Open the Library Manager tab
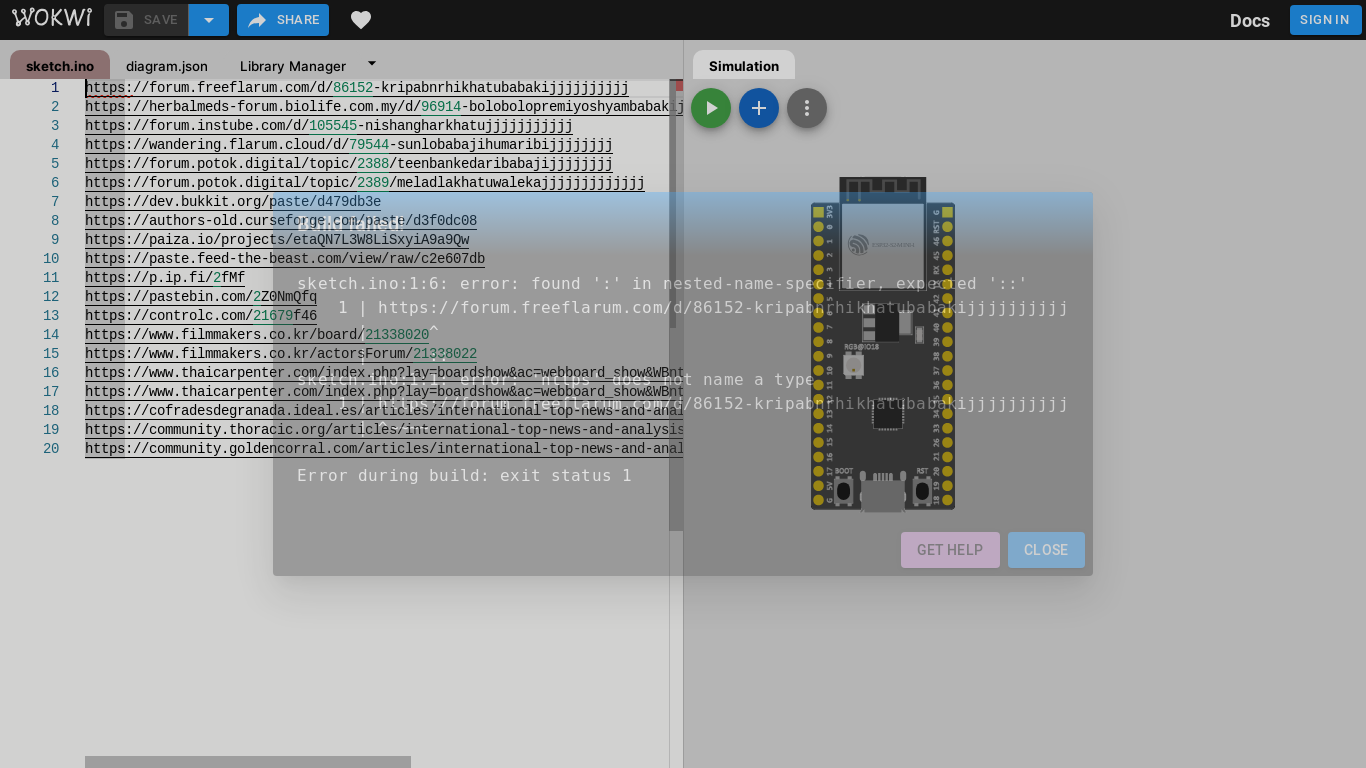 (x=293, y=66)
